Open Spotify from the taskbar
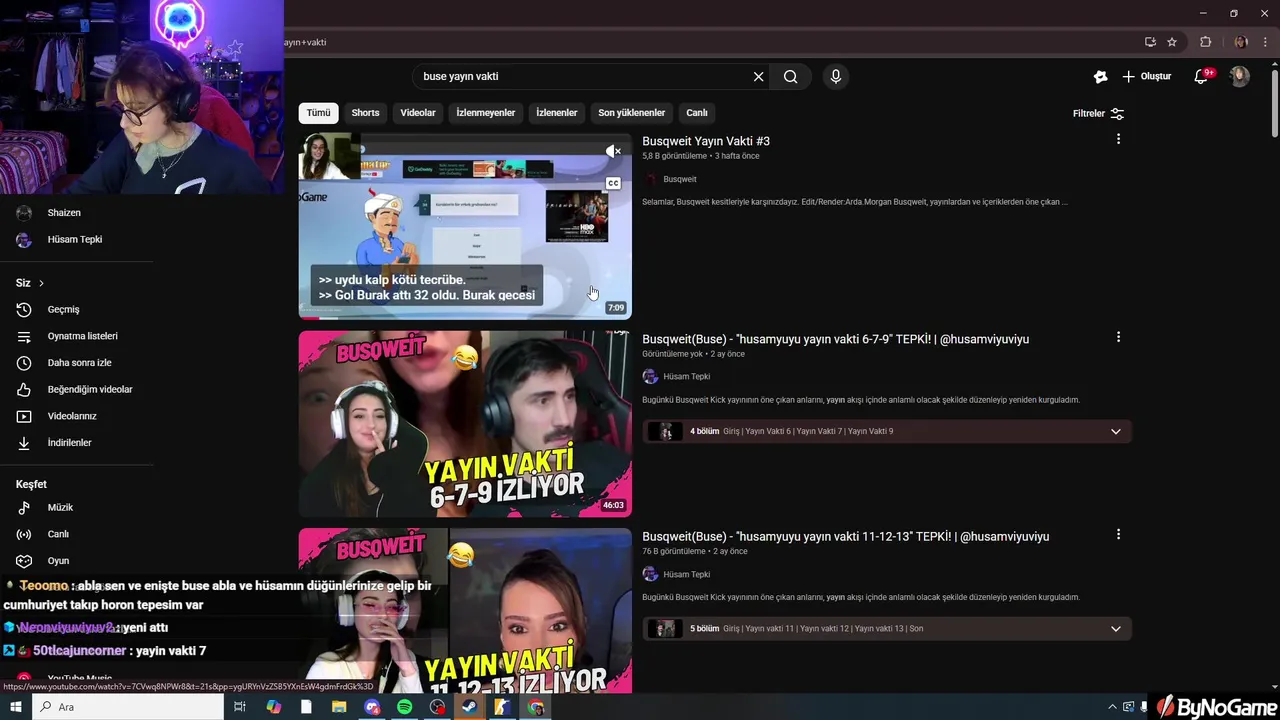The height and width of the screenshot is (720, 1280). tap(405, 707)
